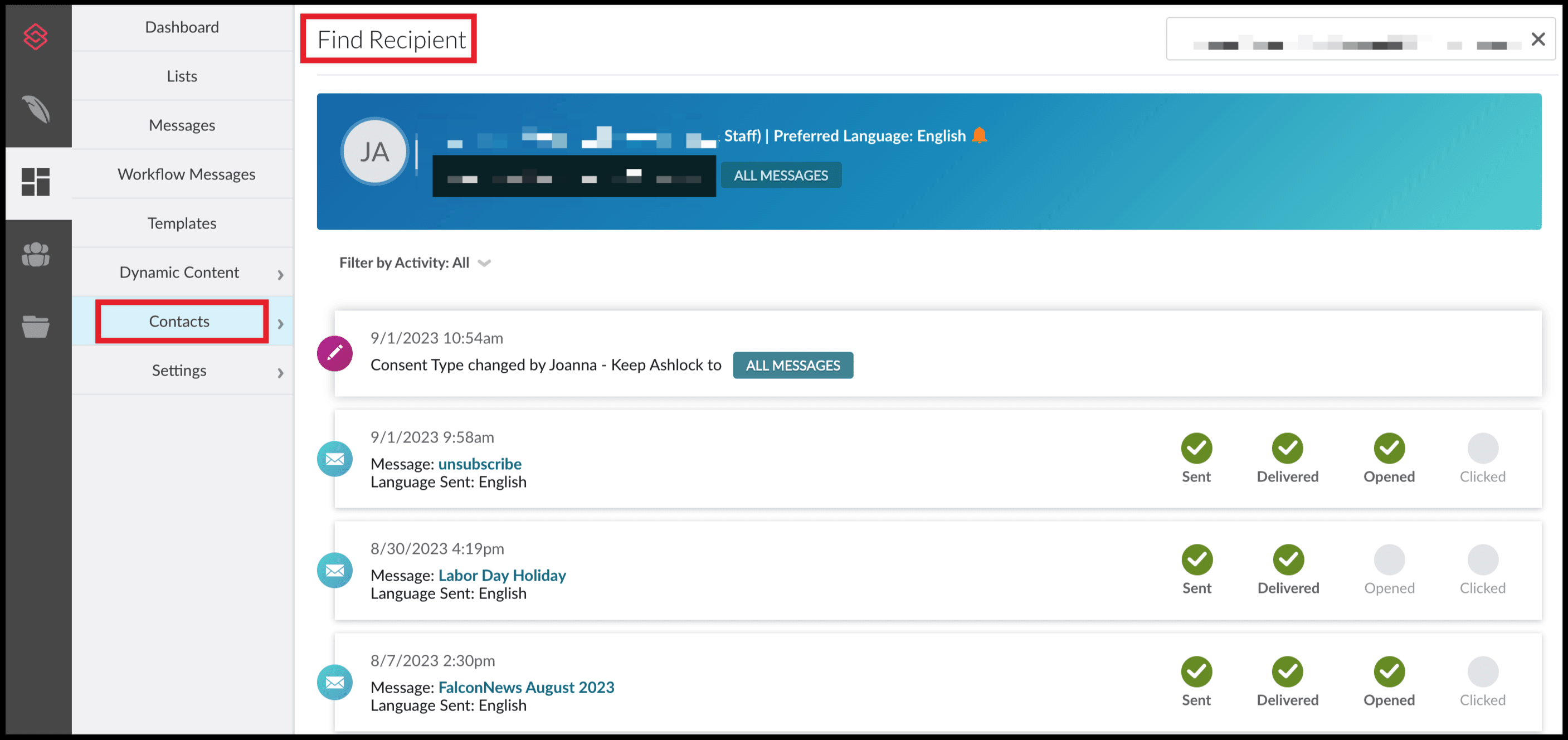This screenshot has height=740, width=1568.
Task: Open Messages menu item
Action: point(182,125)
